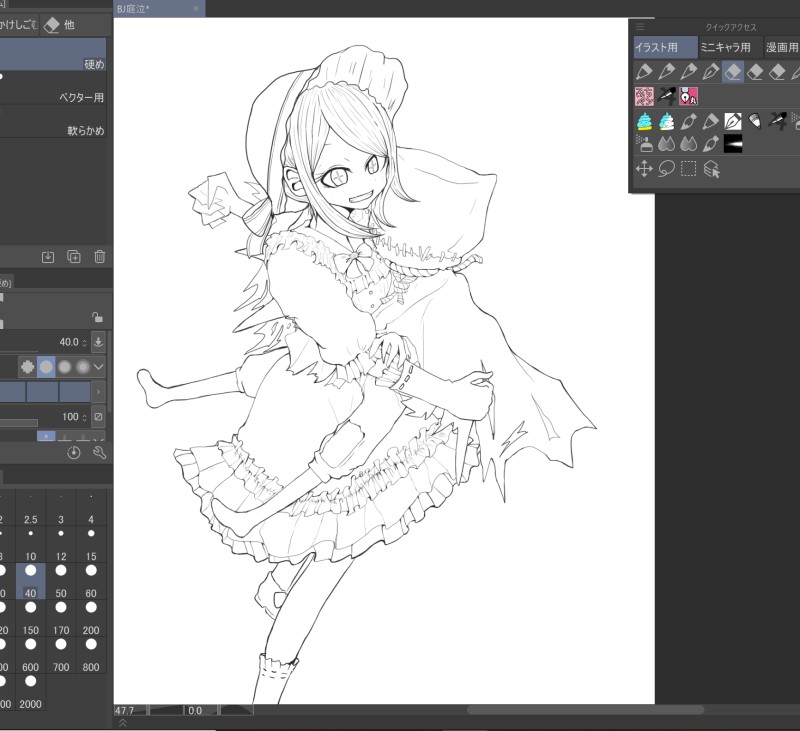Select the pen nib on white square icon
Viewport: 800px width, 731px height.
pyautogui.click(x=733, y=121)
